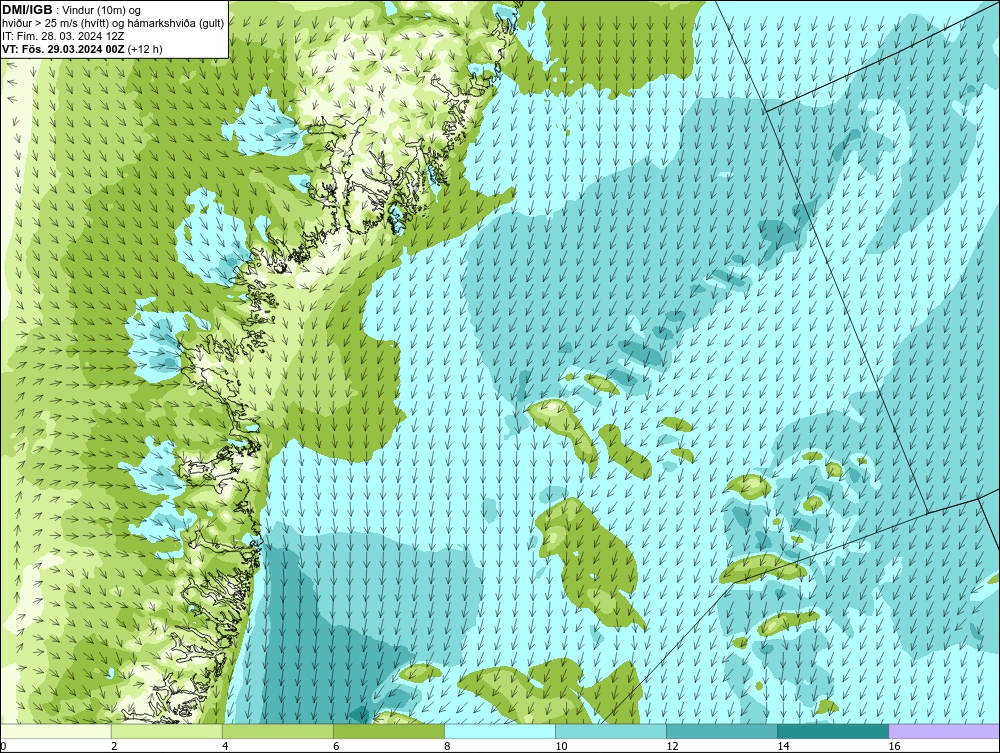Click the 2–4 m/s light green legend swatch
Viewport: 1000px width, 753px height.
pyautogui.click(x=167, y=731)
